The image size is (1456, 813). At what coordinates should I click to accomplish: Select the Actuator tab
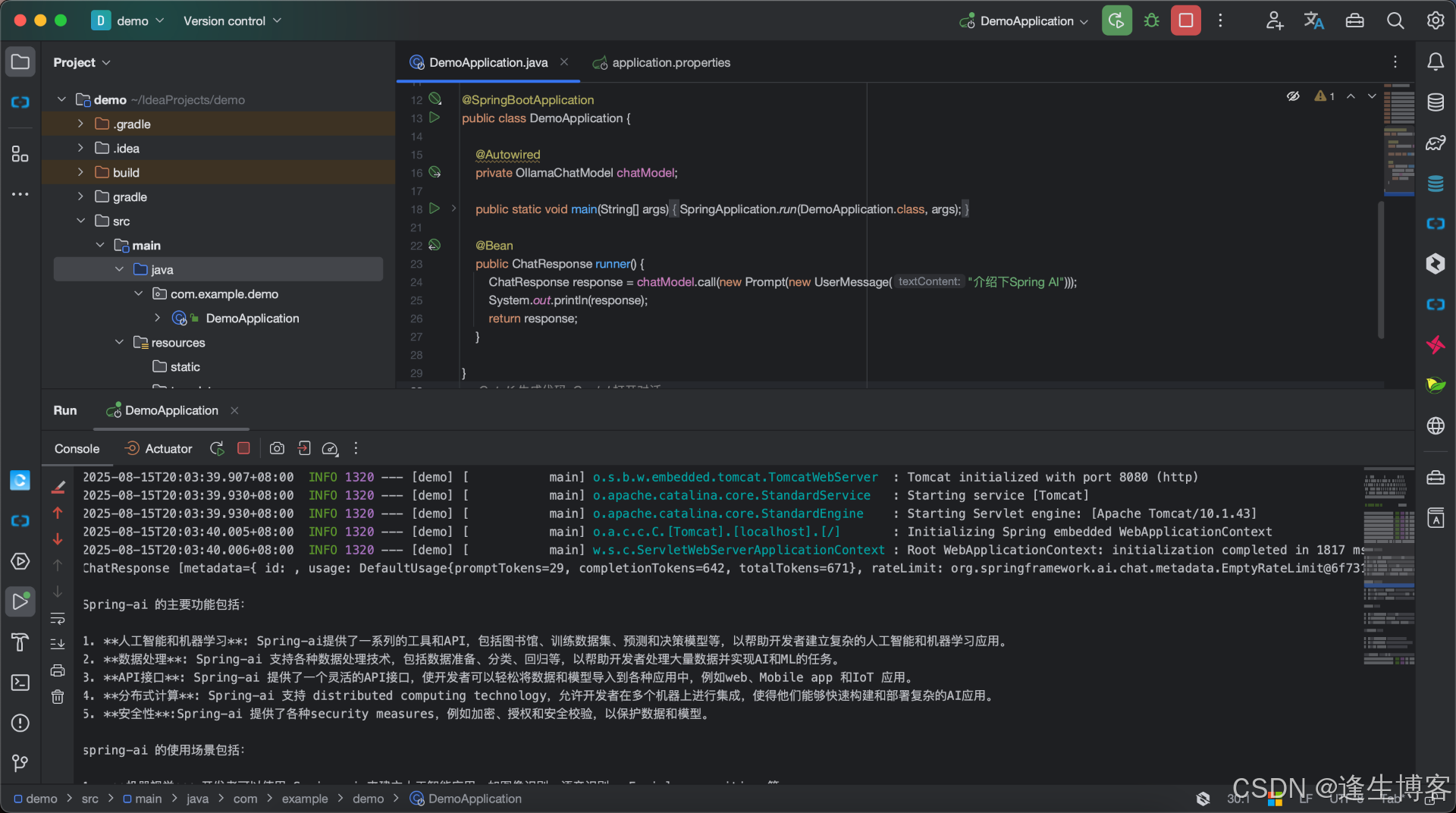158,448
